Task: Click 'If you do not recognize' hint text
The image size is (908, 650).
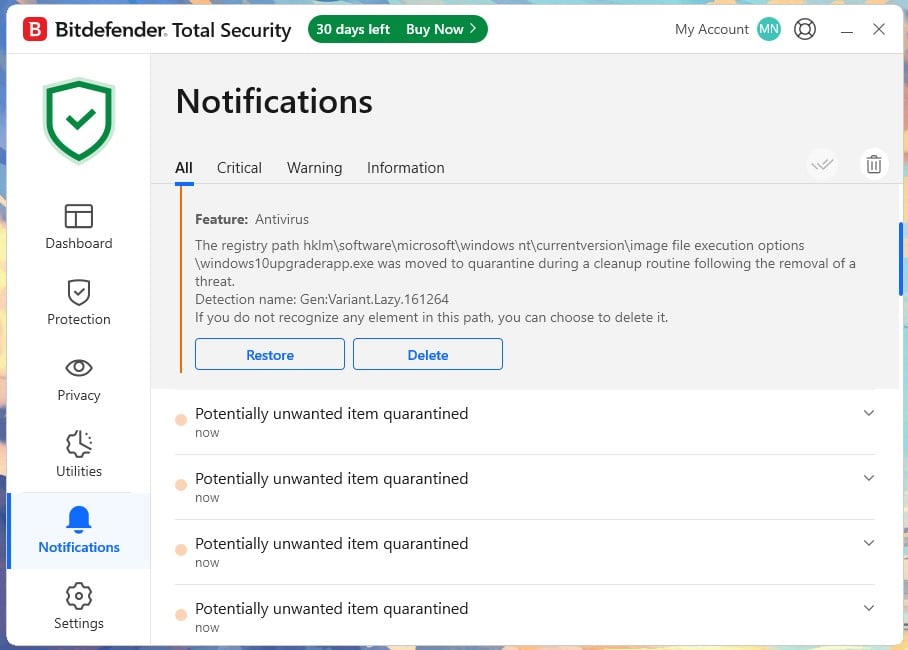Action: coord(431,317)
